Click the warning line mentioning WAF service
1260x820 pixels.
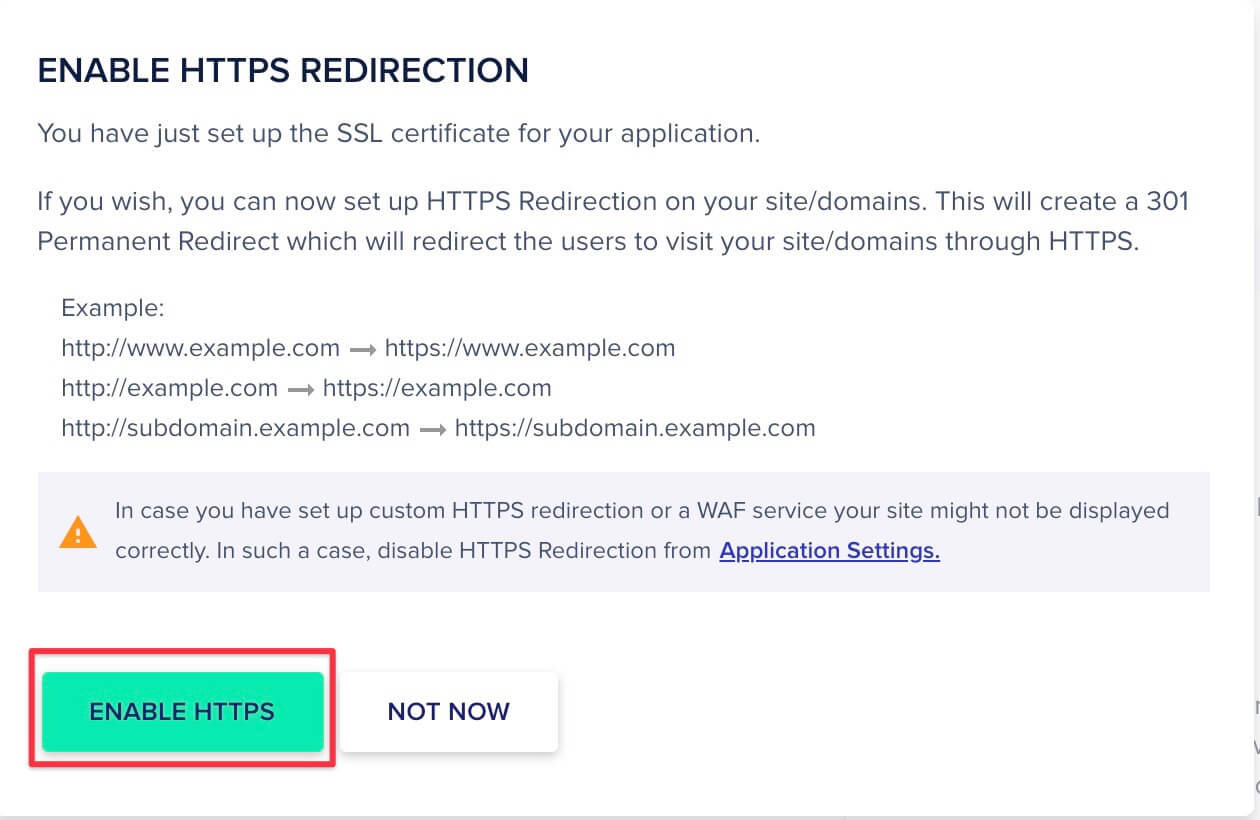tap(642, 510)
